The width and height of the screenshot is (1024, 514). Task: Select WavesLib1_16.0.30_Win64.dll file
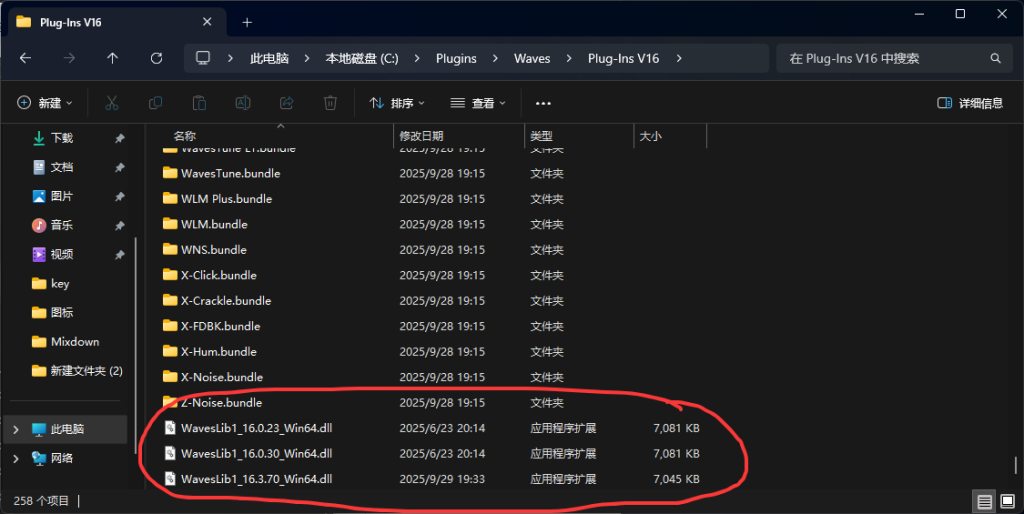257,453
